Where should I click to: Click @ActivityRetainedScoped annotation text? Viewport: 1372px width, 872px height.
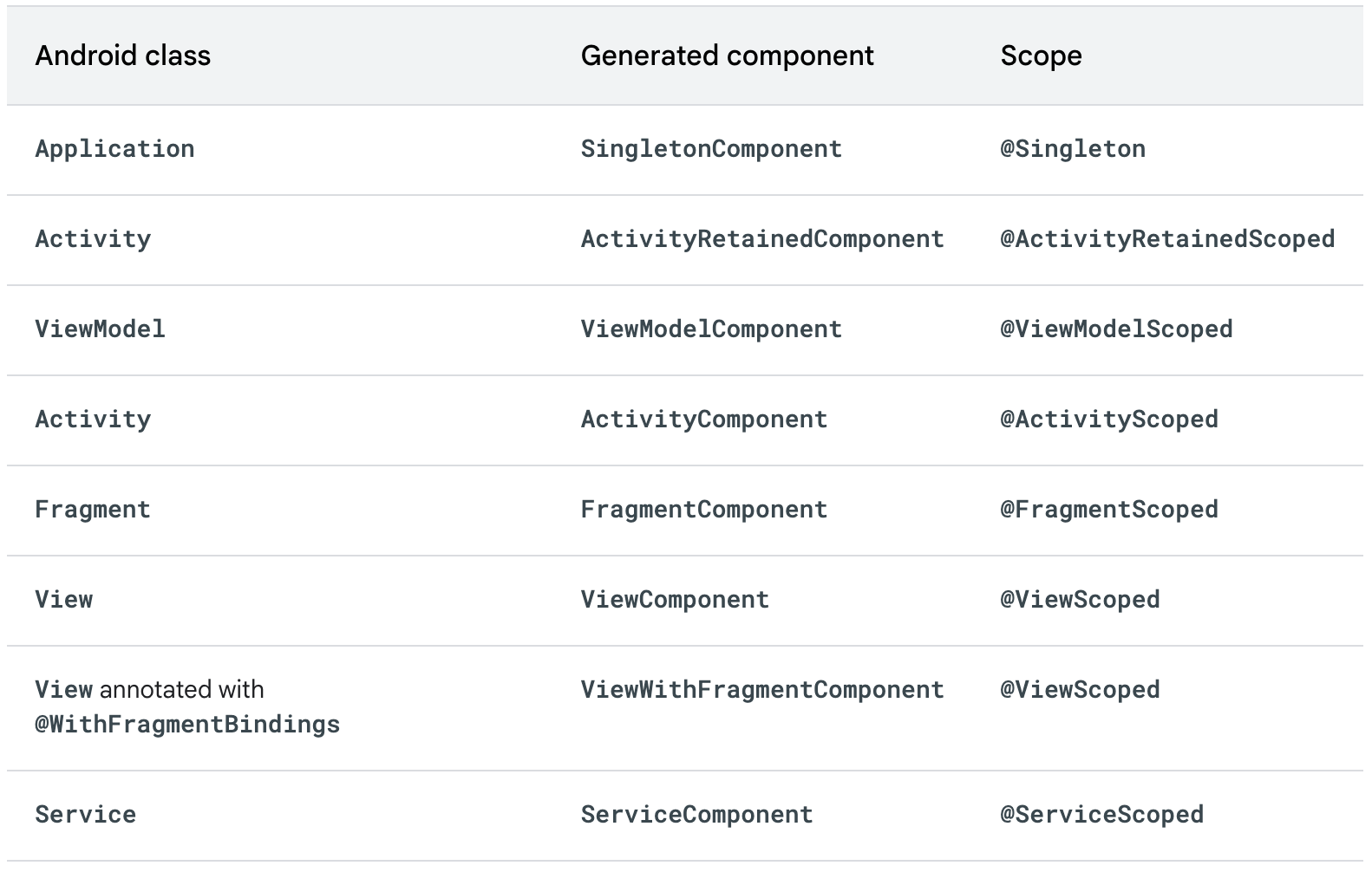[x=1167, y=239]
